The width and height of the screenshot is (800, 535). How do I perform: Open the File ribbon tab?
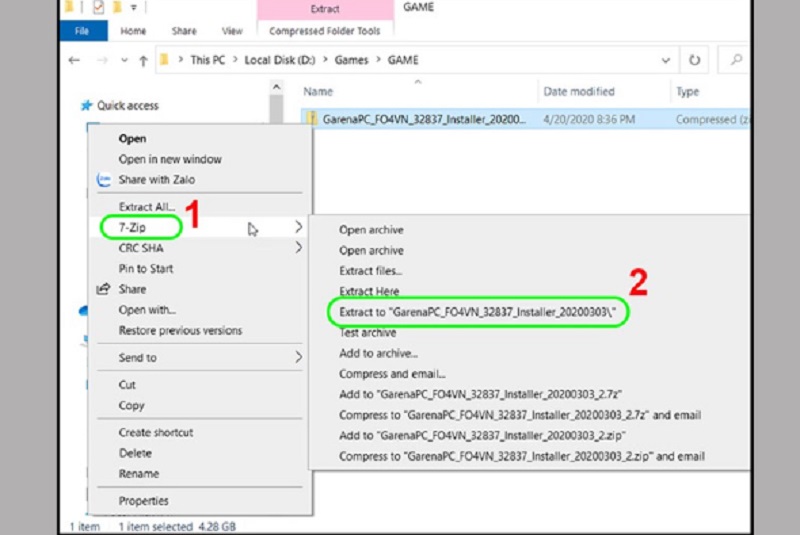click(x=83, y=31)
